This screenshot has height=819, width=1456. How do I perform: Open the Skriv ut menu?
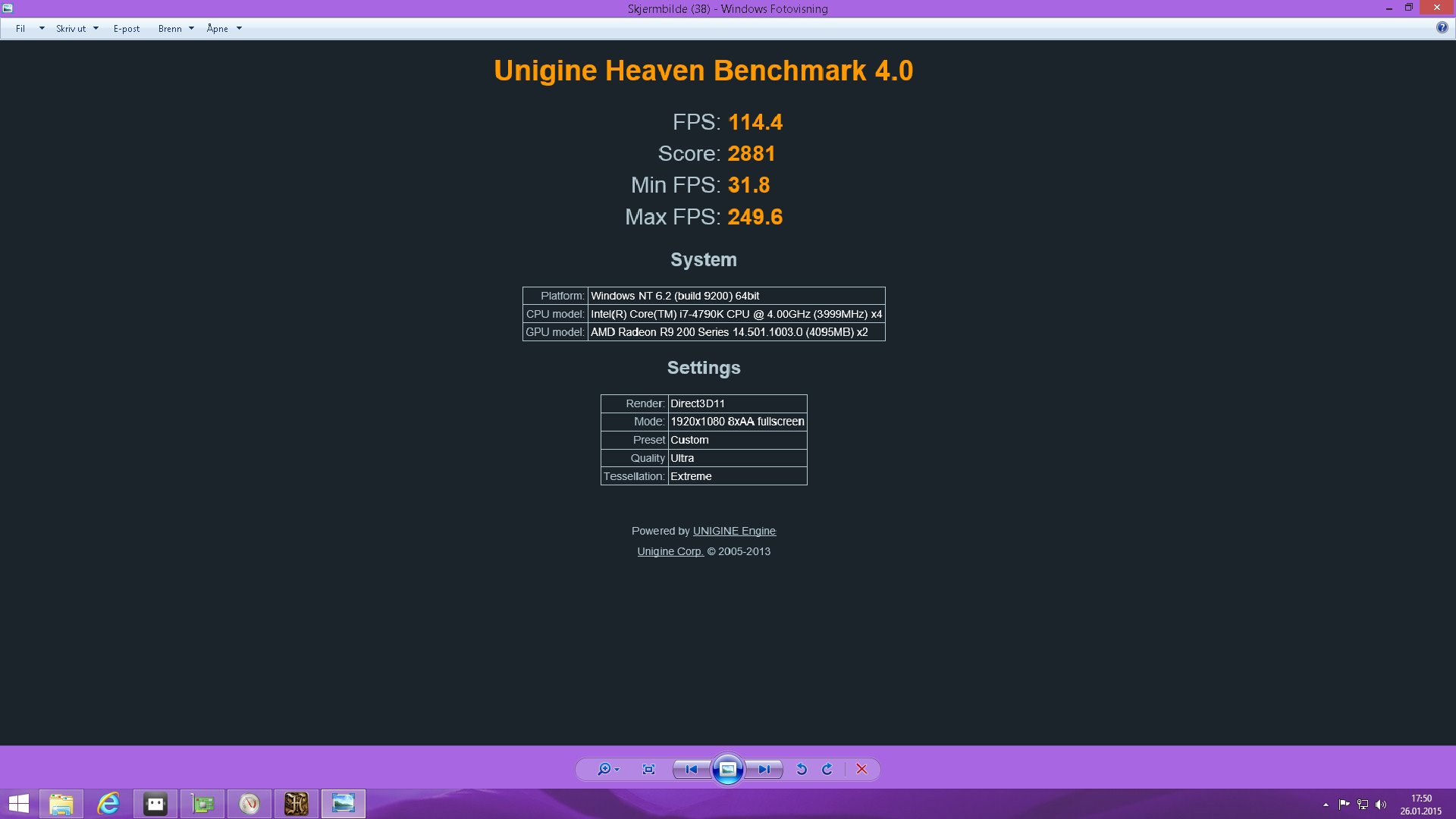click(71, 29)
